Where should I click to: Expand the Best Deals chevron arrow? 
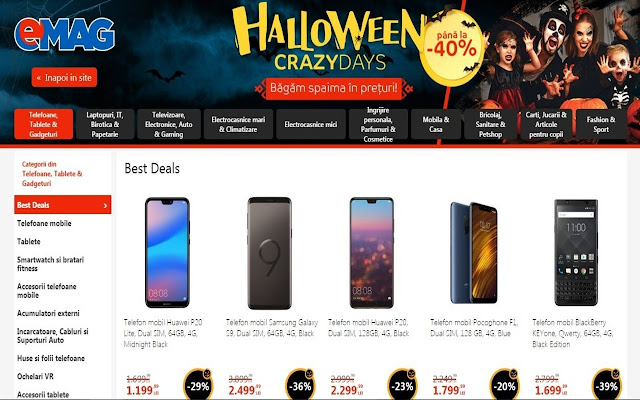click(x=105, y=205)
